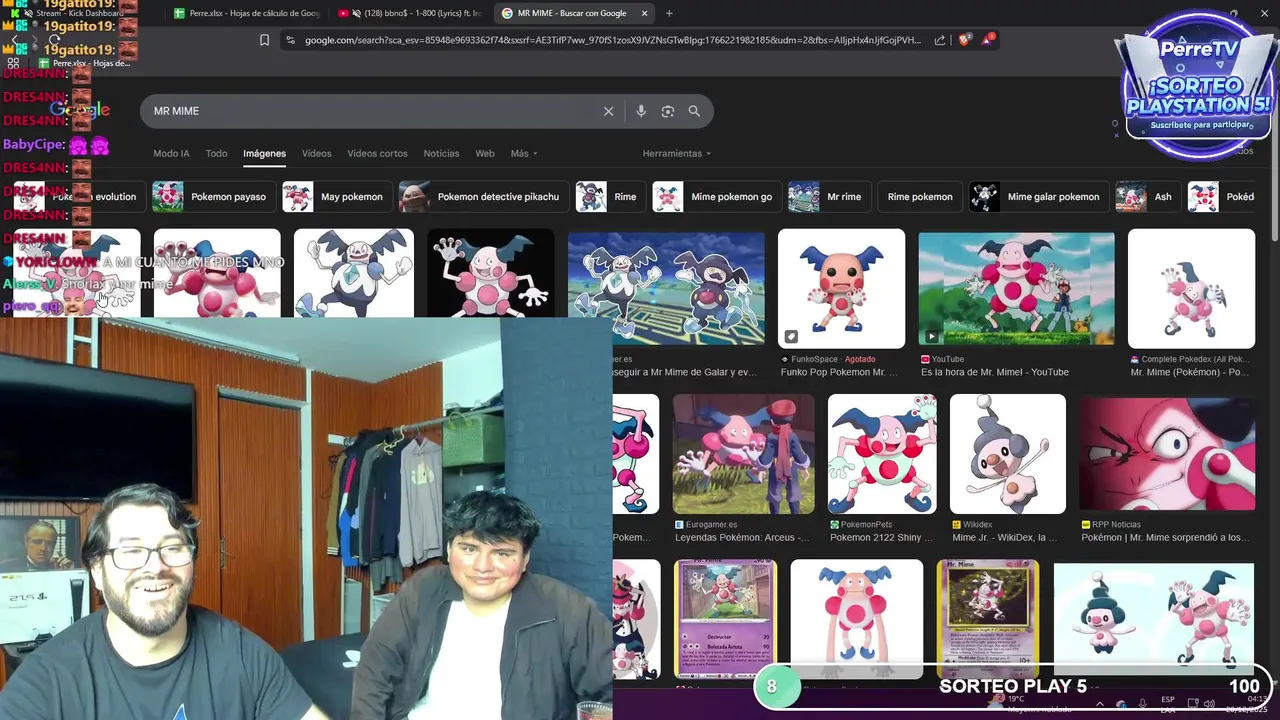Switch to Perre.xlsx Google Sheets tab
The image size is (1280, 720).
[246, 13]
